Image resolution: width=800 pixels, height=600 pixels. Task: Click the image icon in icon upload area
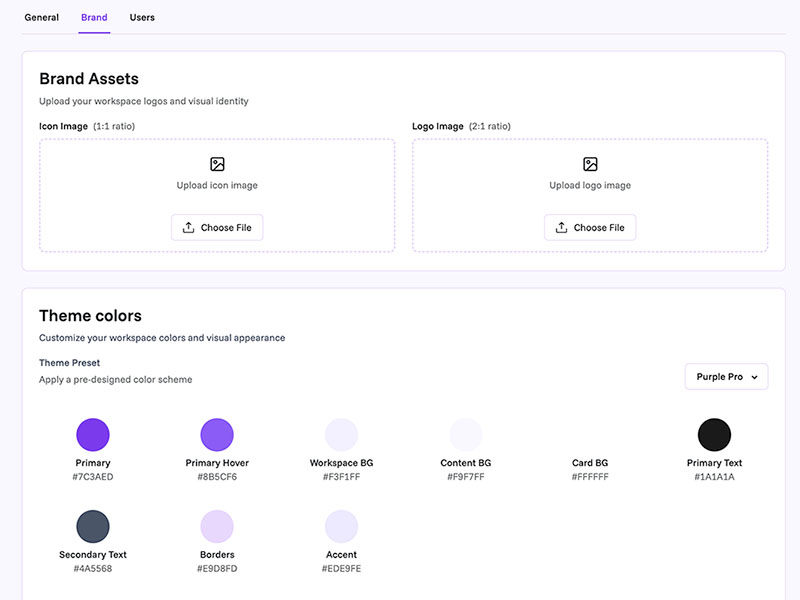[217, 164]
